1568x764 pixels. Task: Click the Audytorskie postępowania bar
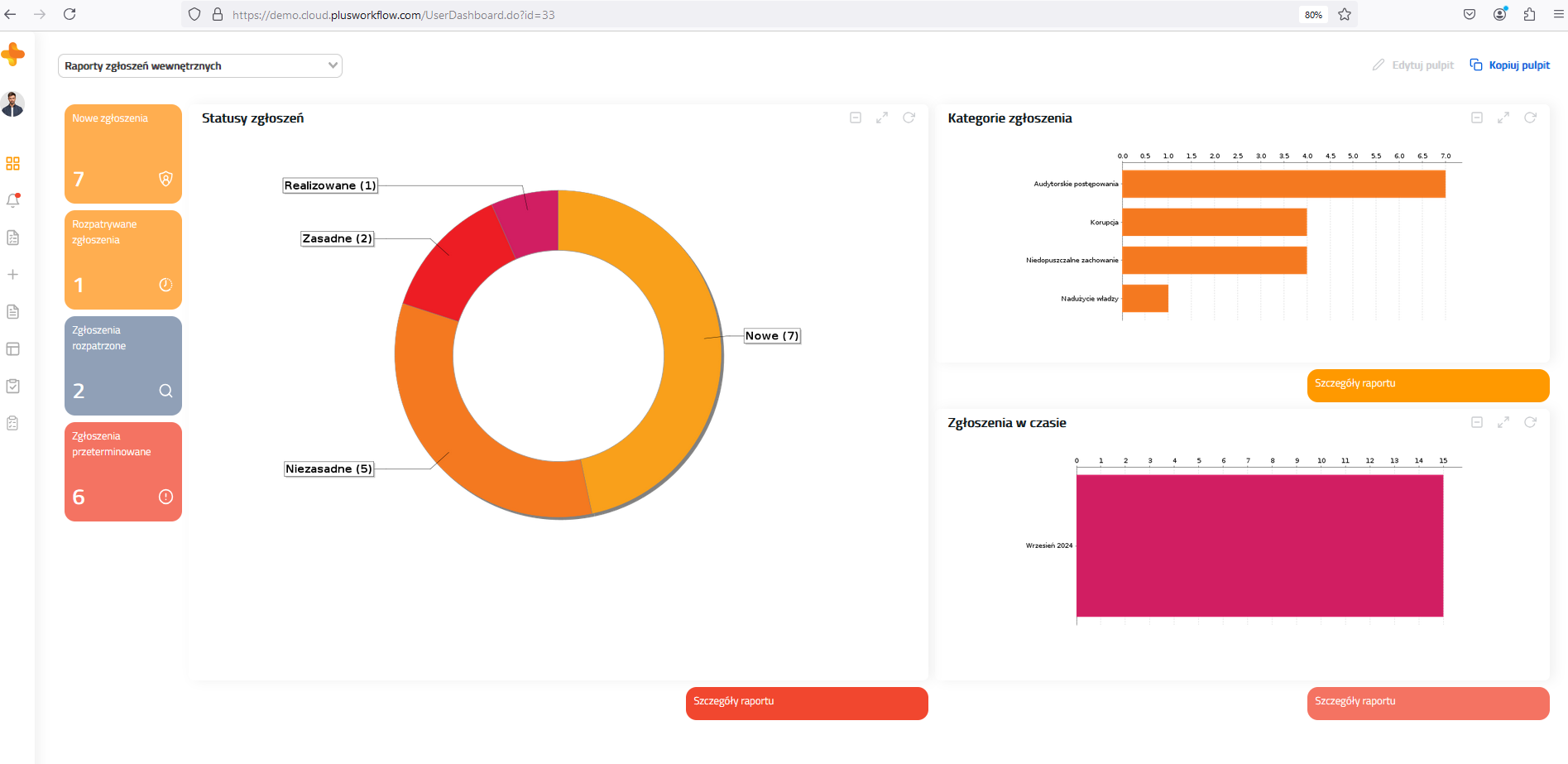coord(1283,184)
